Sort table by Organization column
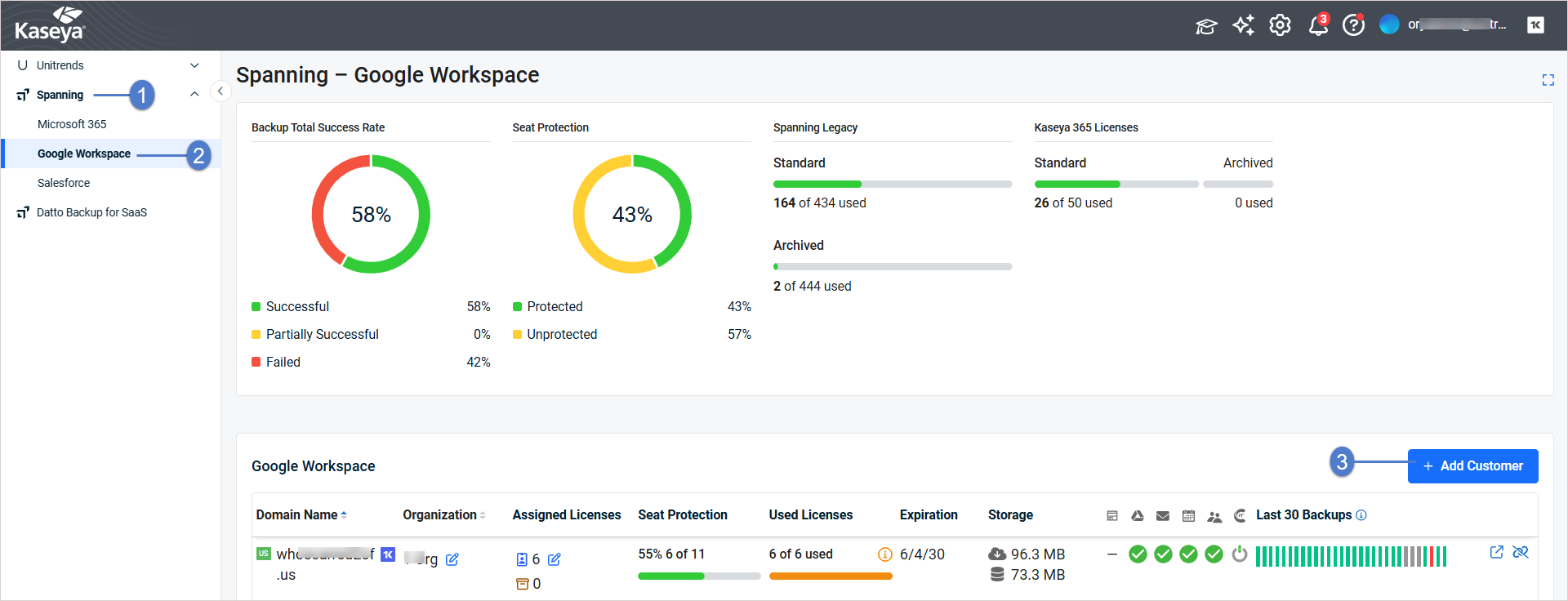Viewport: 1568px width, 601px height. click(443, 514)
